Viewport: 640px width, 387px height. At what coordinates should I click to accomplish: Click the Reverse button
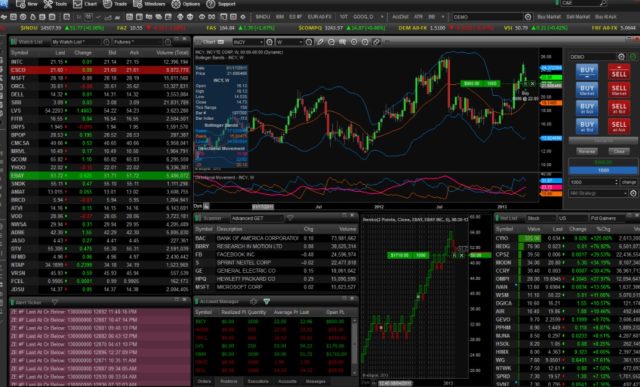pos(587,151)
